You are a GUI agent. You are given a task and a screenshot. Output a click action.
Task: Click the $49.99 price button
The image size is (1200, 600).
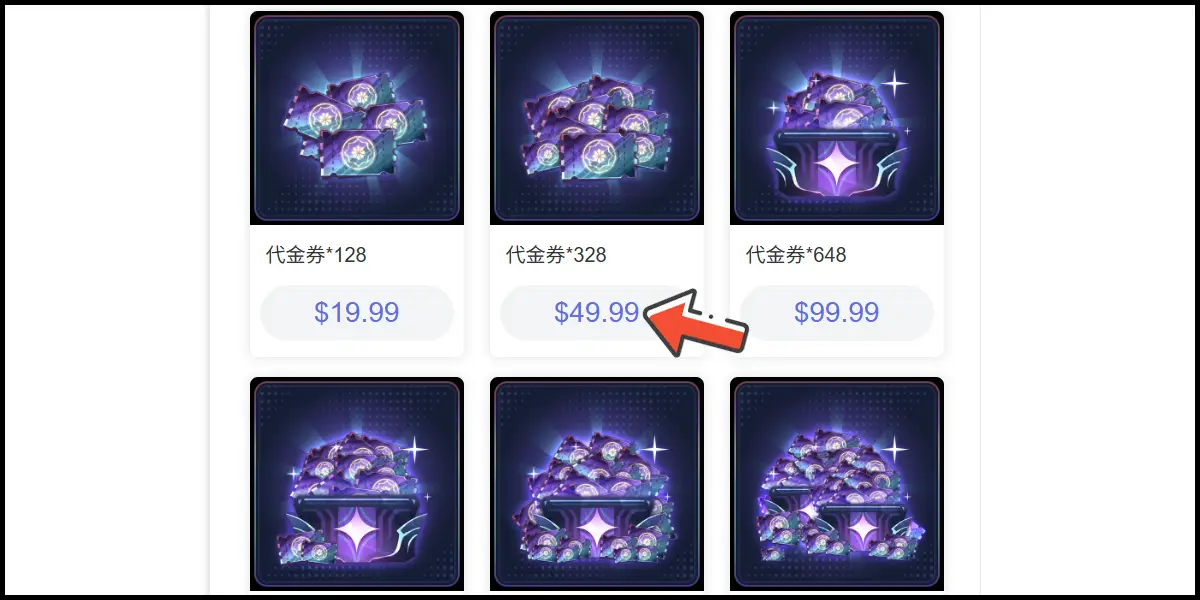coord(597,313)
